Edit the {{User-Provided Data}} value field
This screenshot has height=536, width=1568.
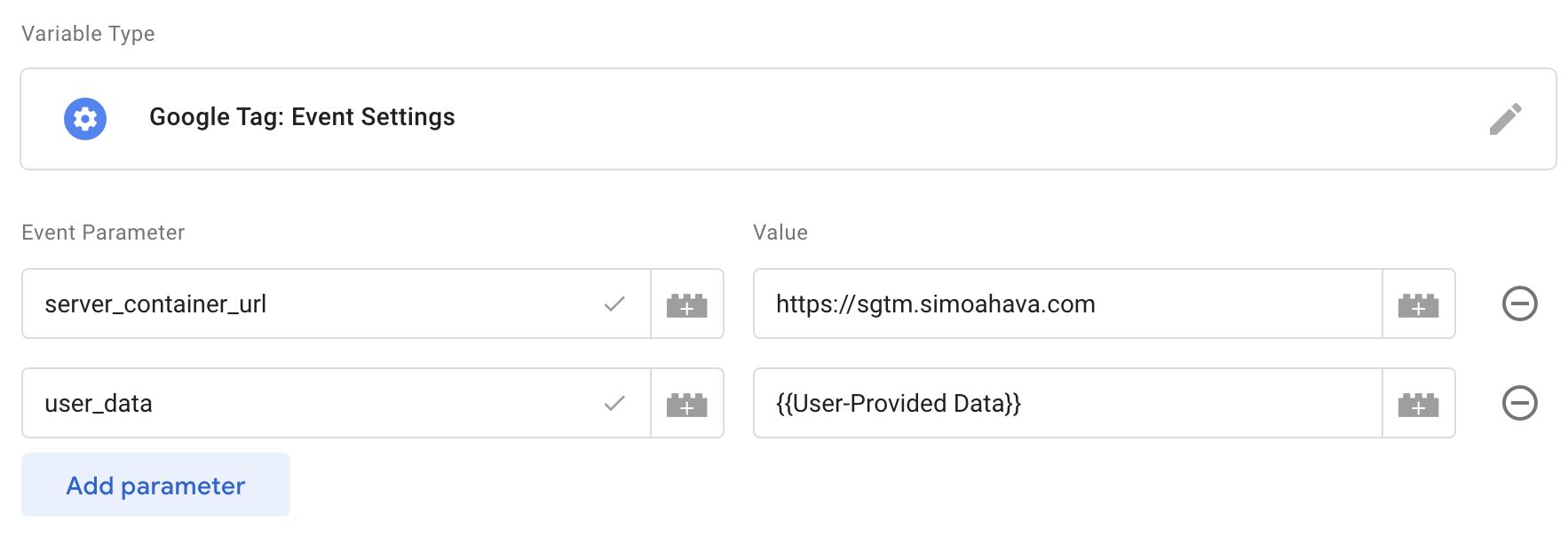coord(1068,403)
